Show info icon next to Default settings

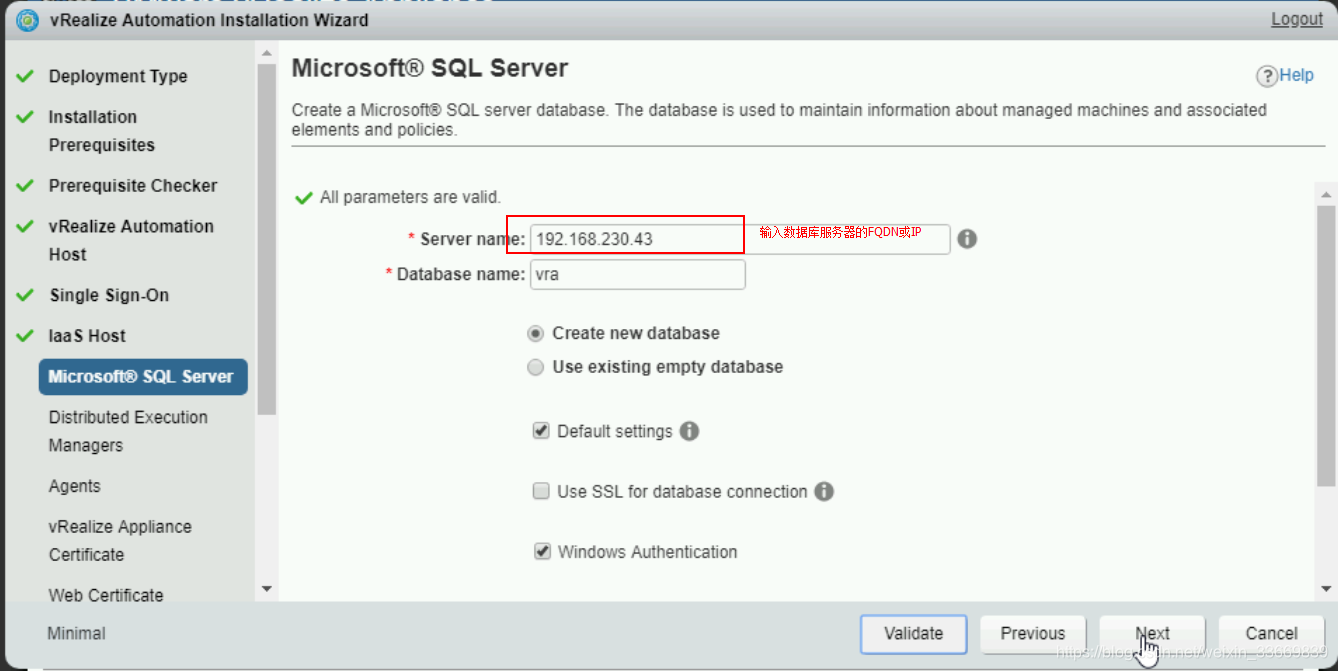point(689,431)
